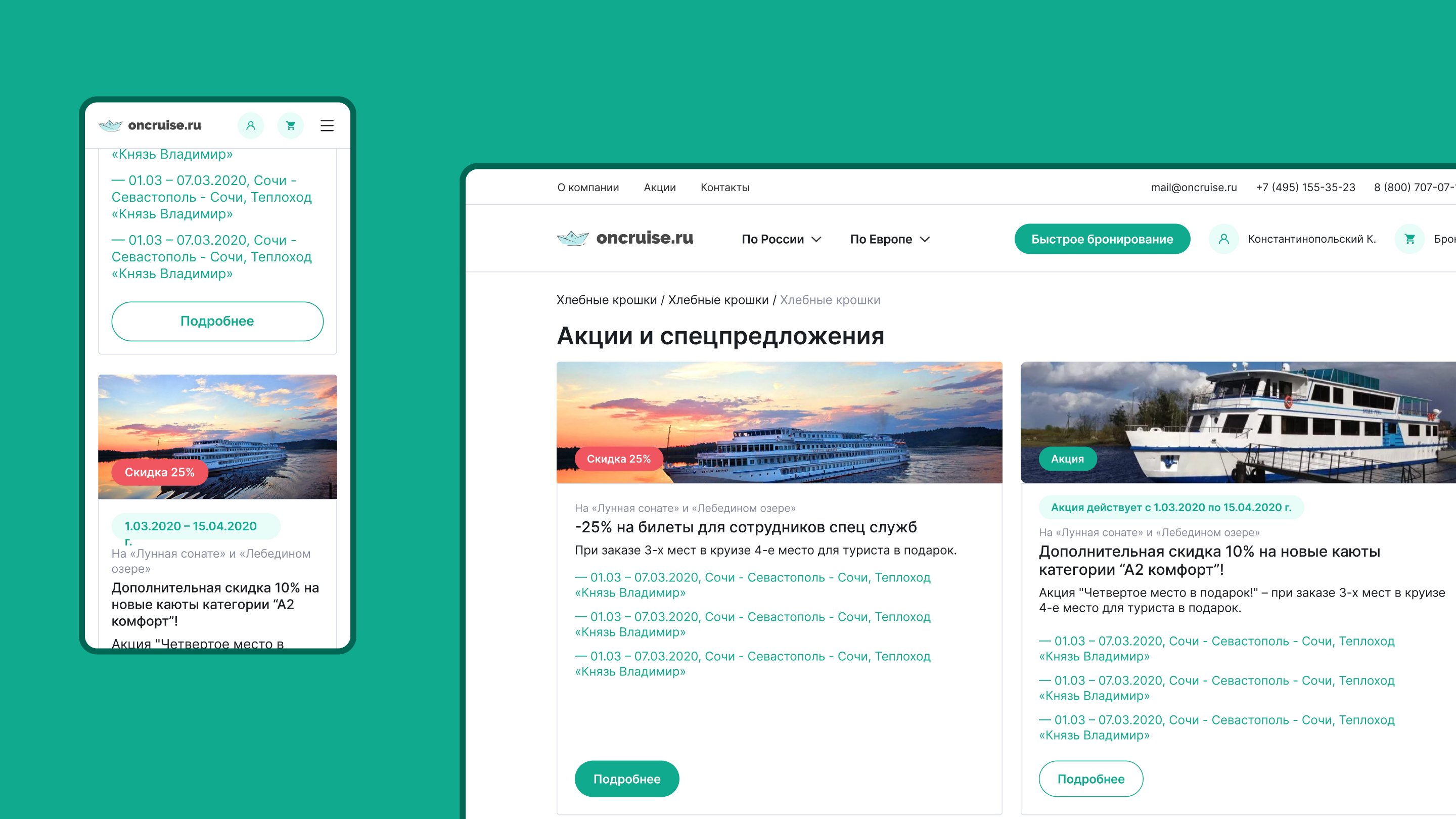
Task: Open second cruise link in first desktop card
Action: pos(752,624)
